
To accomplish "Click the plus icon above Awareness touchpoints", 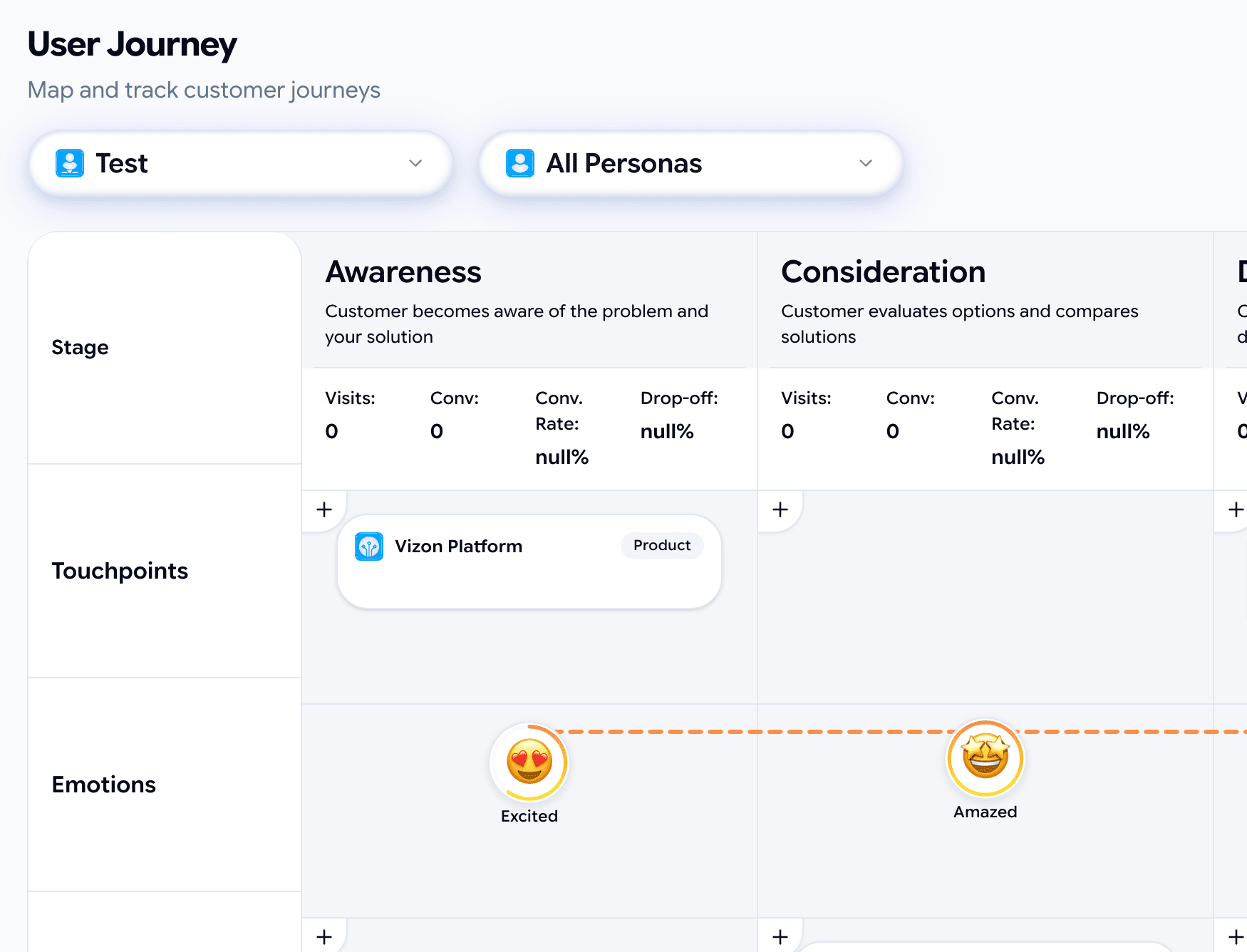I will 324,509.
